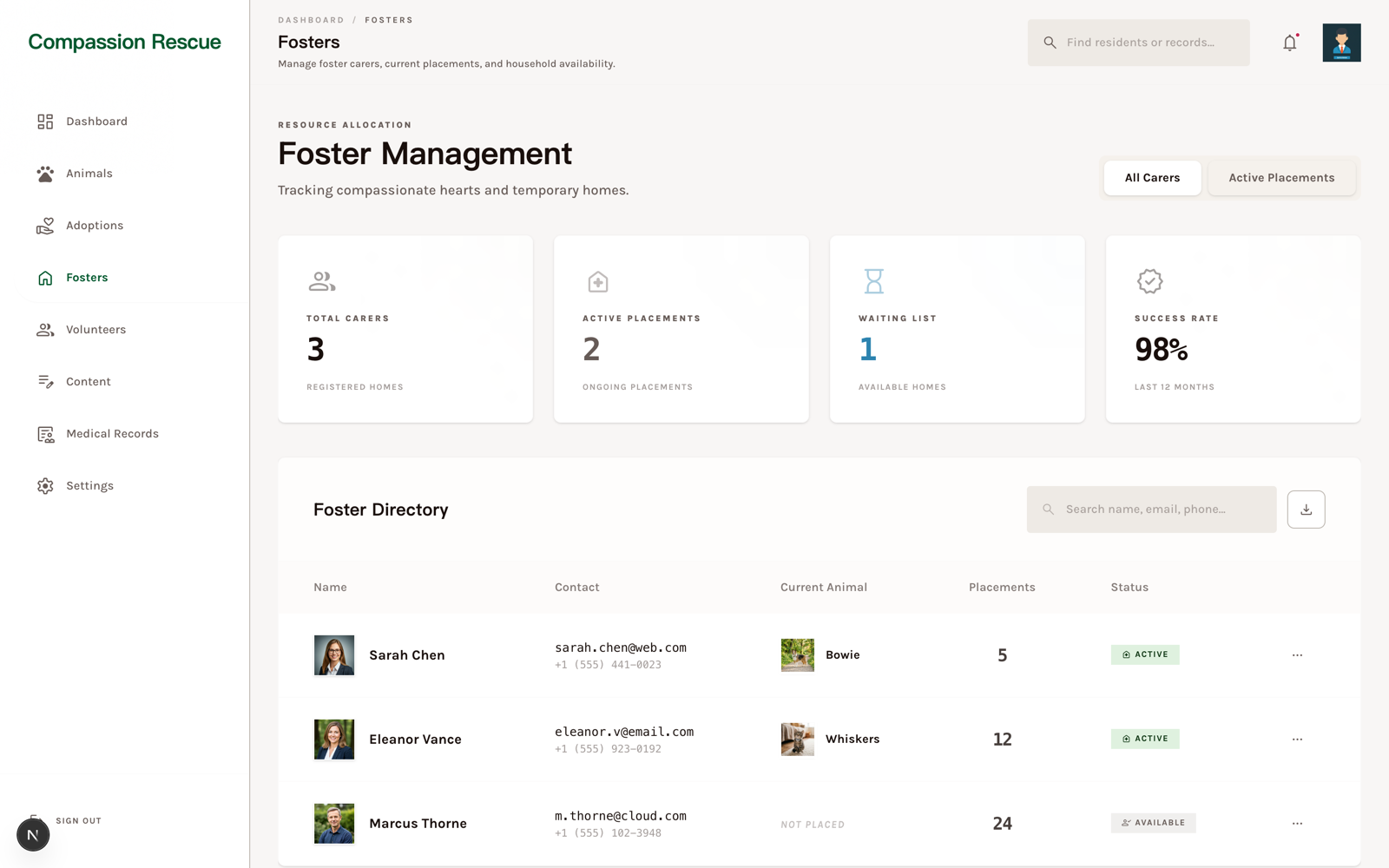Image resolution: width=1389 pixels, height=868 pixels.
Task: Click the name Marcus Thorne
Action: coord(418,824)
